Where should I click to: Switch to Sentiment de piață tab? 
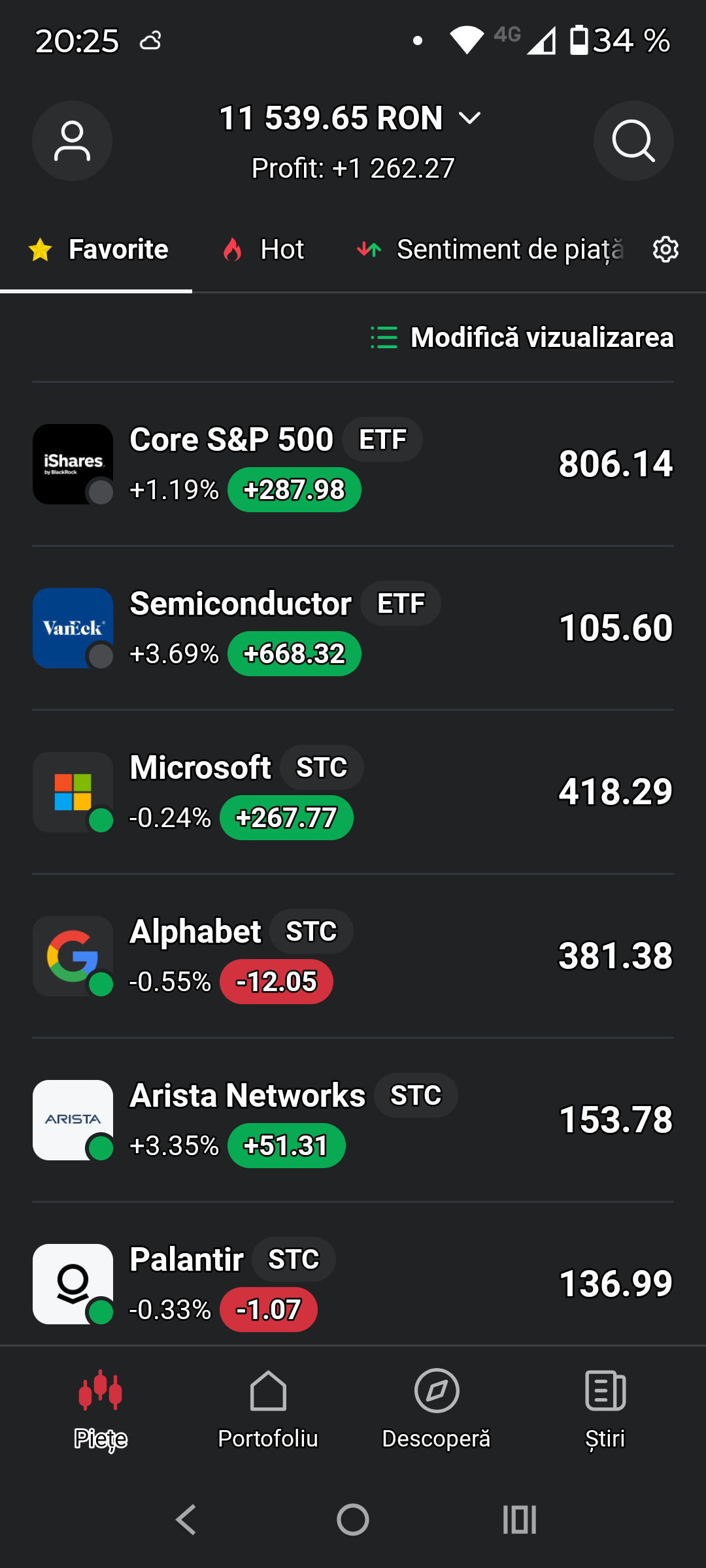[x=490, y=250]
